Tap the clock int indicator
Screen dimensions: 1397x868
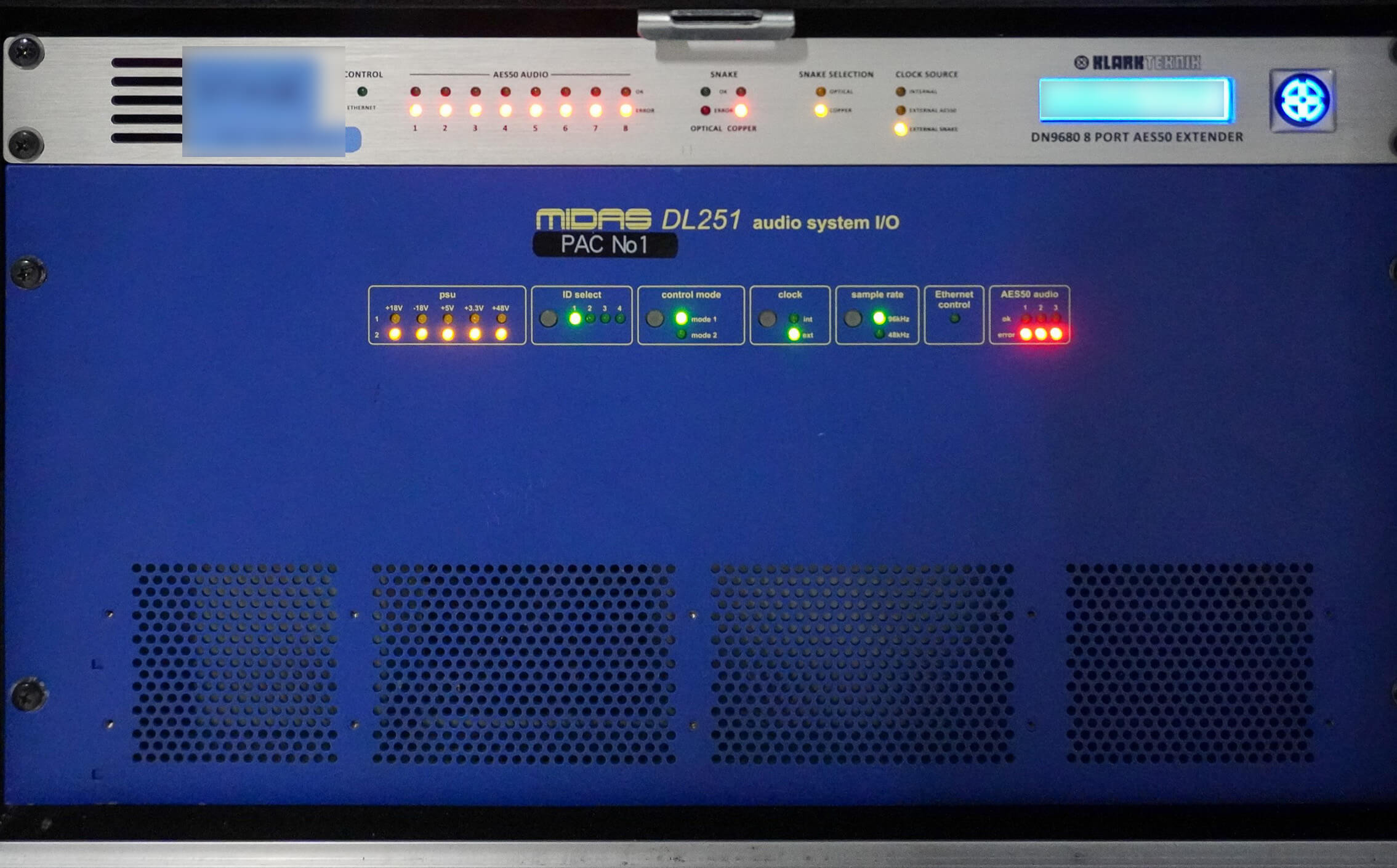tap(794, 318)
